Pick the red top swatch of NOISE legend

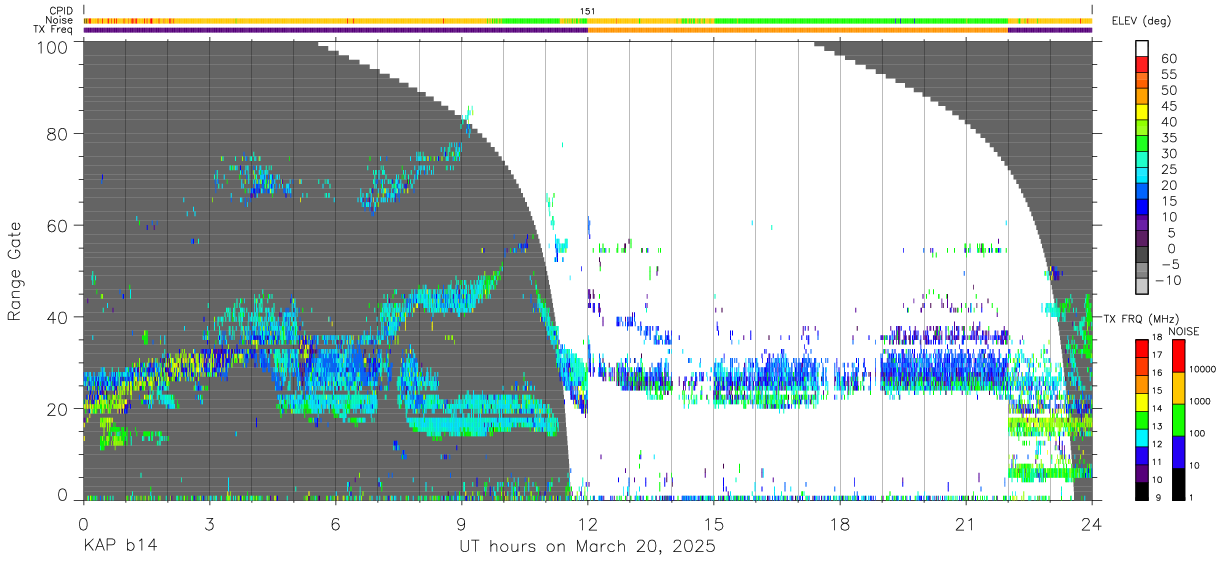pyautogui.click(x=1179, y=355)
